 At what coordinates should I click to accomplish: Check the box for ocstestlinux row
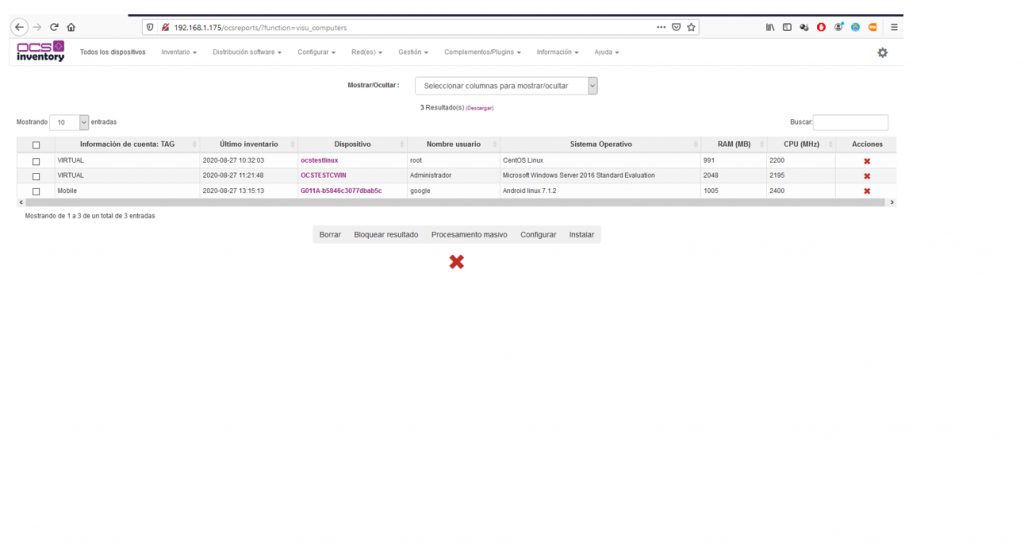tap(36, 161)
